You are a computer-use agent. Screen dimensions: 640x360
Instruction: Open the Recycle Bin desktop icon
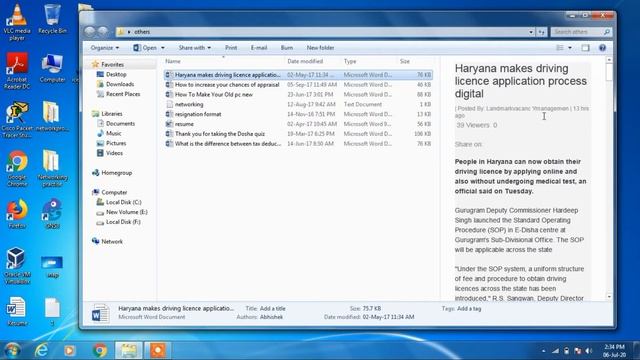(x=52, y=18)
